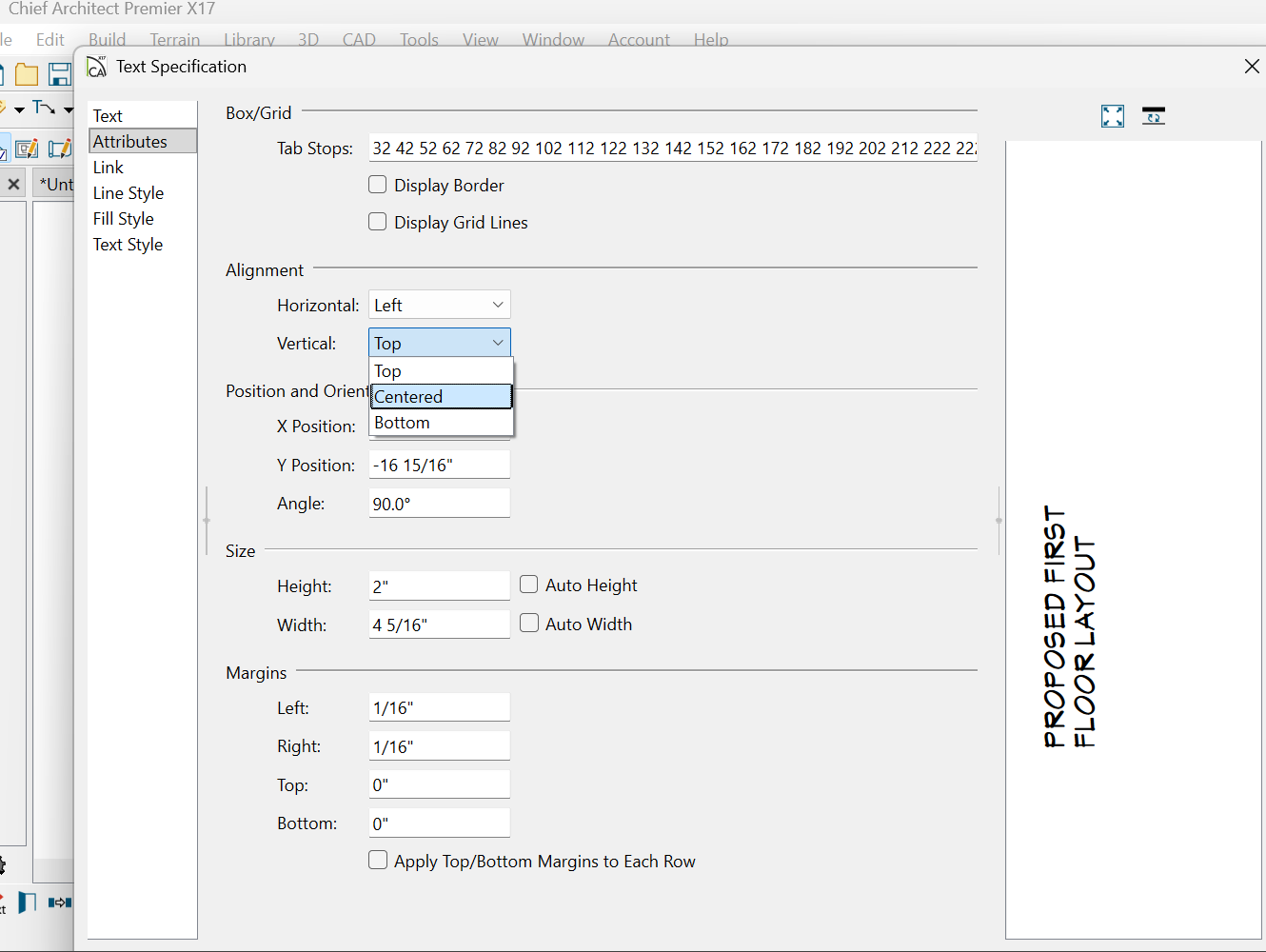
Task: Choose Top in the Vertical list
Action: pyautogui.click(x=442, y=371)
